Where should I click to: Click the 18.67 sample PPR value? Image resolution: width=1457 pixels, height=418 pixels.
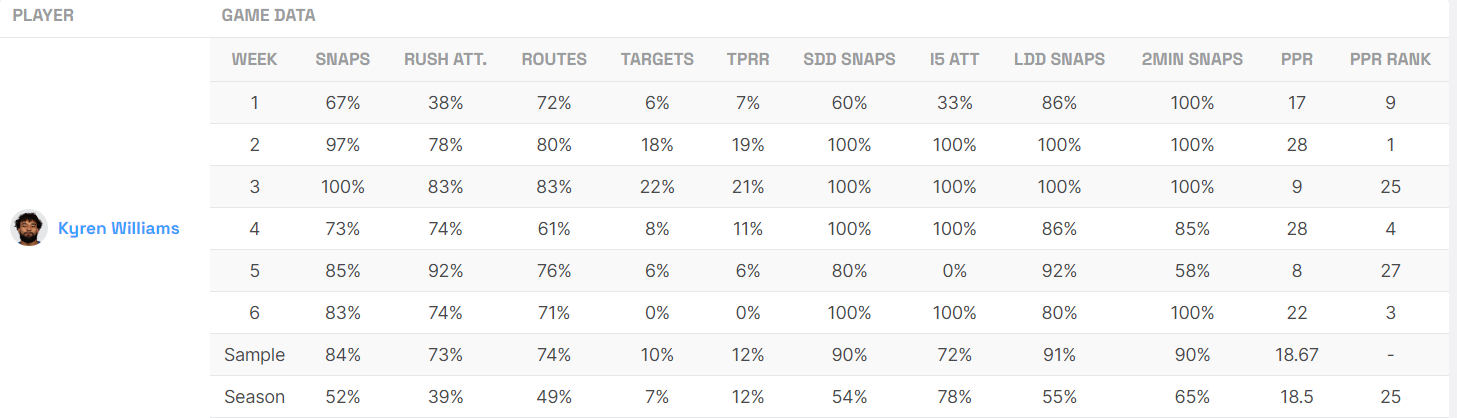(1297, 355)
